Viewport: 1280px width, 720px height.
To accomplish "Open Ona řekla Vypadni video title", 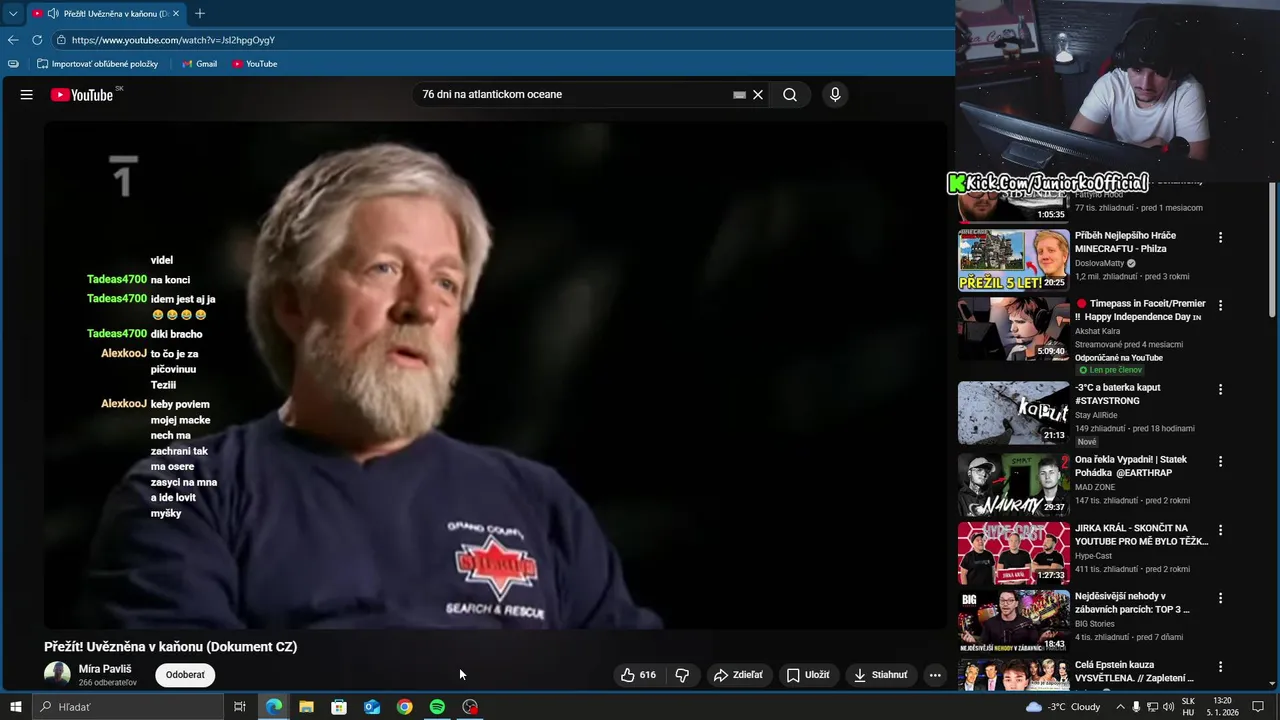I will tap(1131, 466).
